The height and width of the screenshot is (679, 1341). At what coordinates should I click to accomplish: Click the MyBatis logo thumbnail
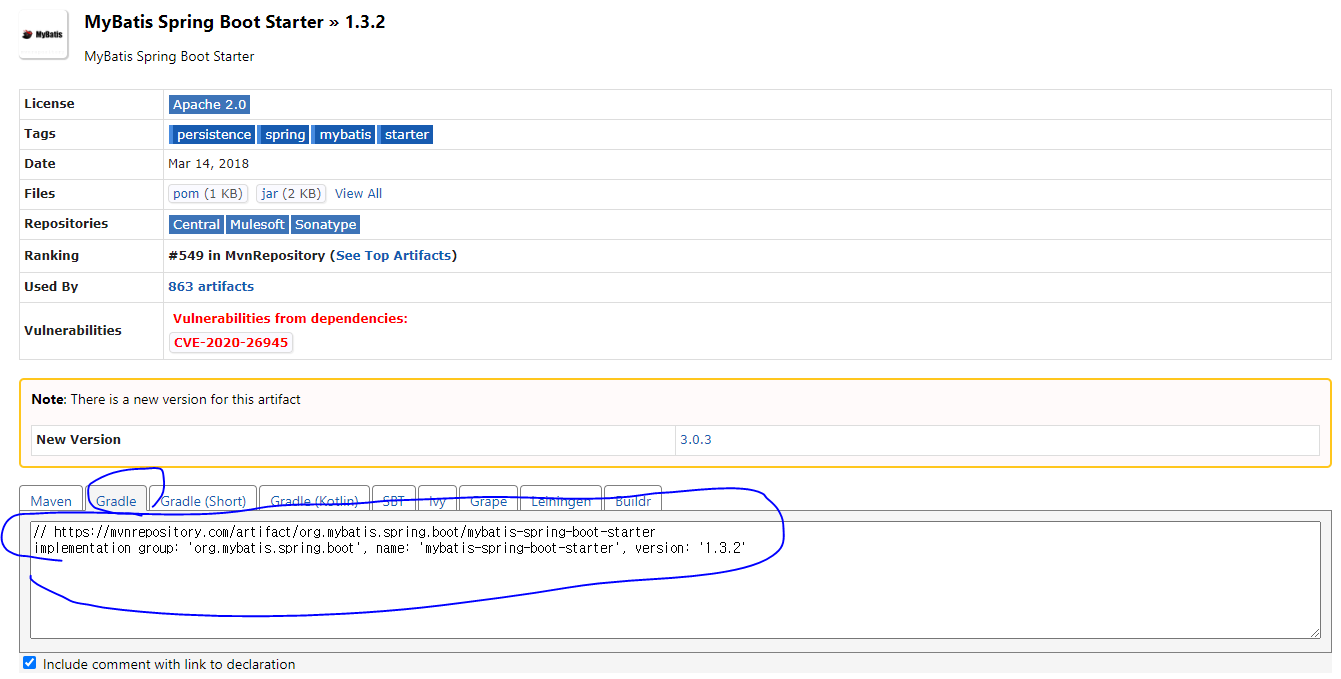click(x=44, y=34)
